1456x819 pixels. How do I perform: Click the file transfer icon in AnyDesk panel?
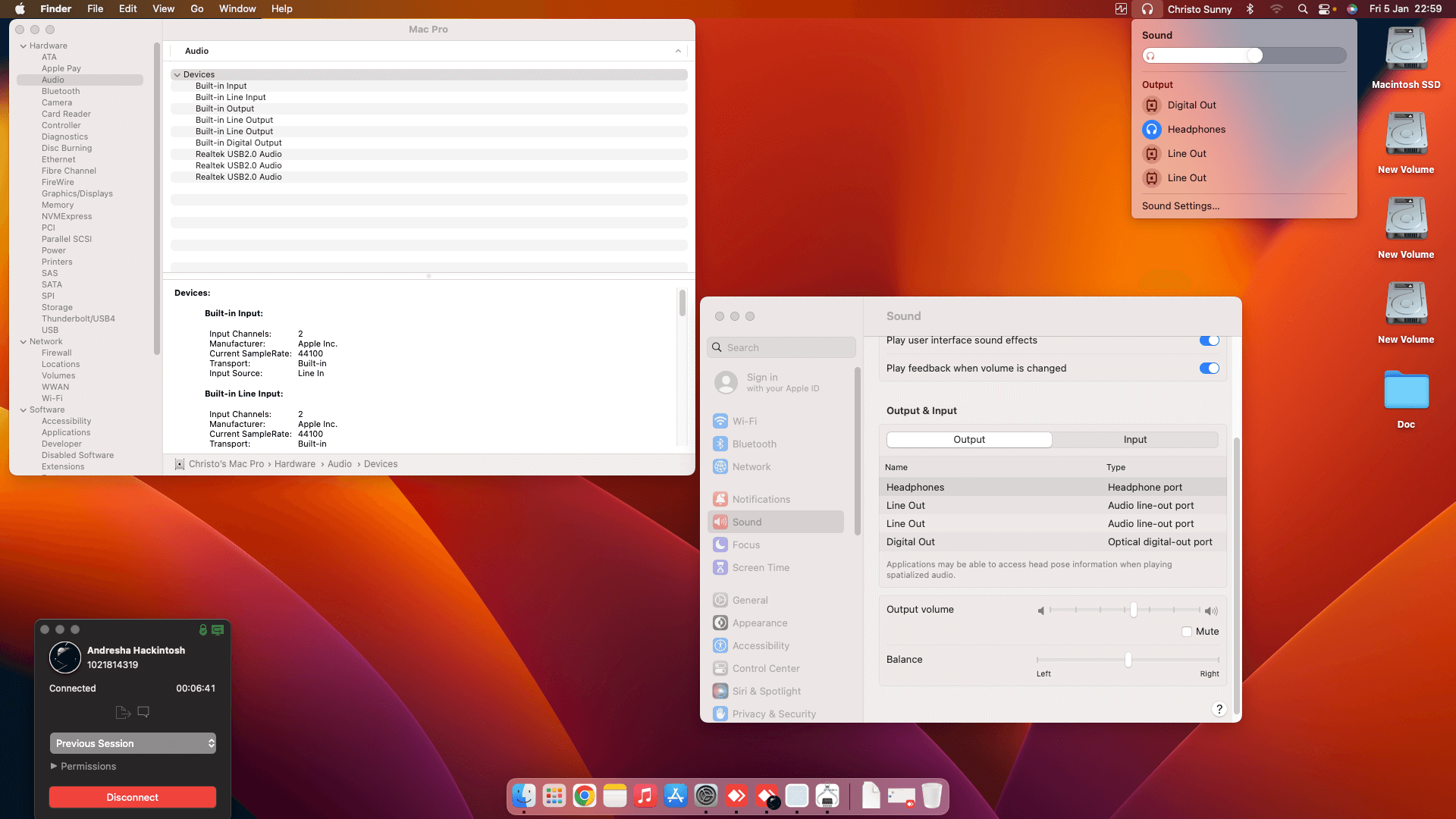(122, 712)
